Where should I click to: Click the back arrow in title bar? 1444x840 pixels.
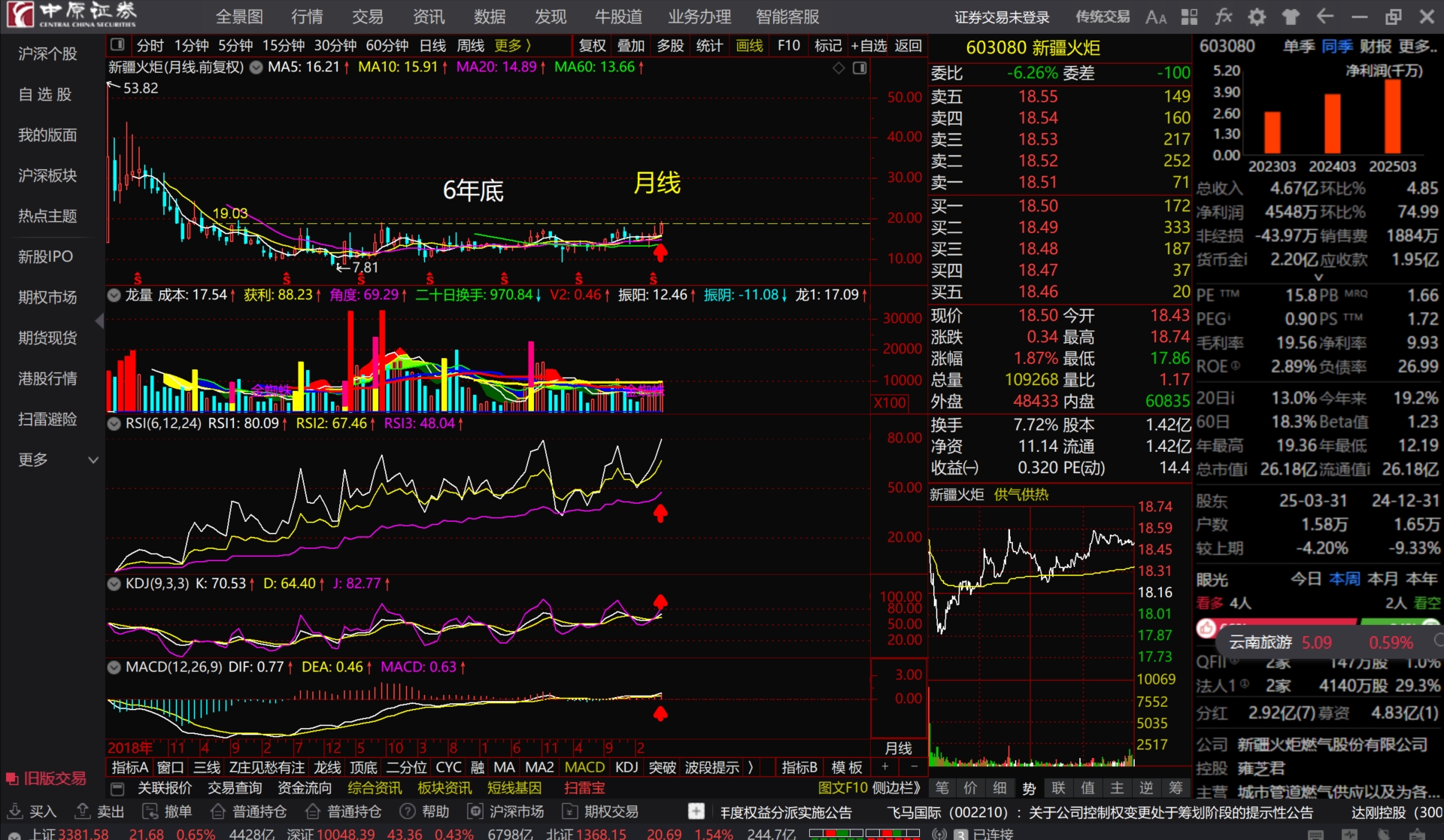tap(1325, 17)
